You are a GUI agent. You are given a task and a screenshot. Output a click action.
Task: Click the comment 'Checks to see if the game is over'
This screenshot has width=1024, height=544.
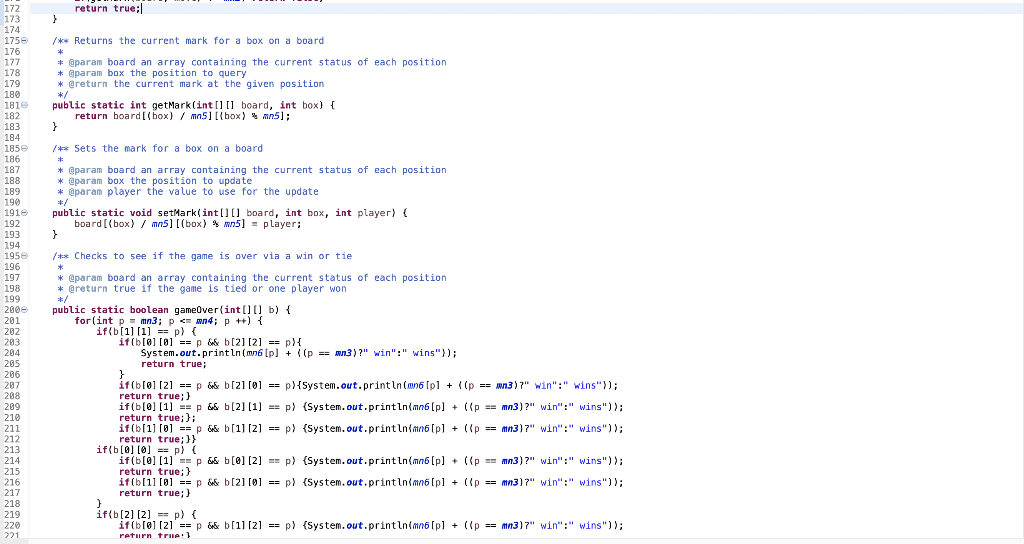coord(168,256)
